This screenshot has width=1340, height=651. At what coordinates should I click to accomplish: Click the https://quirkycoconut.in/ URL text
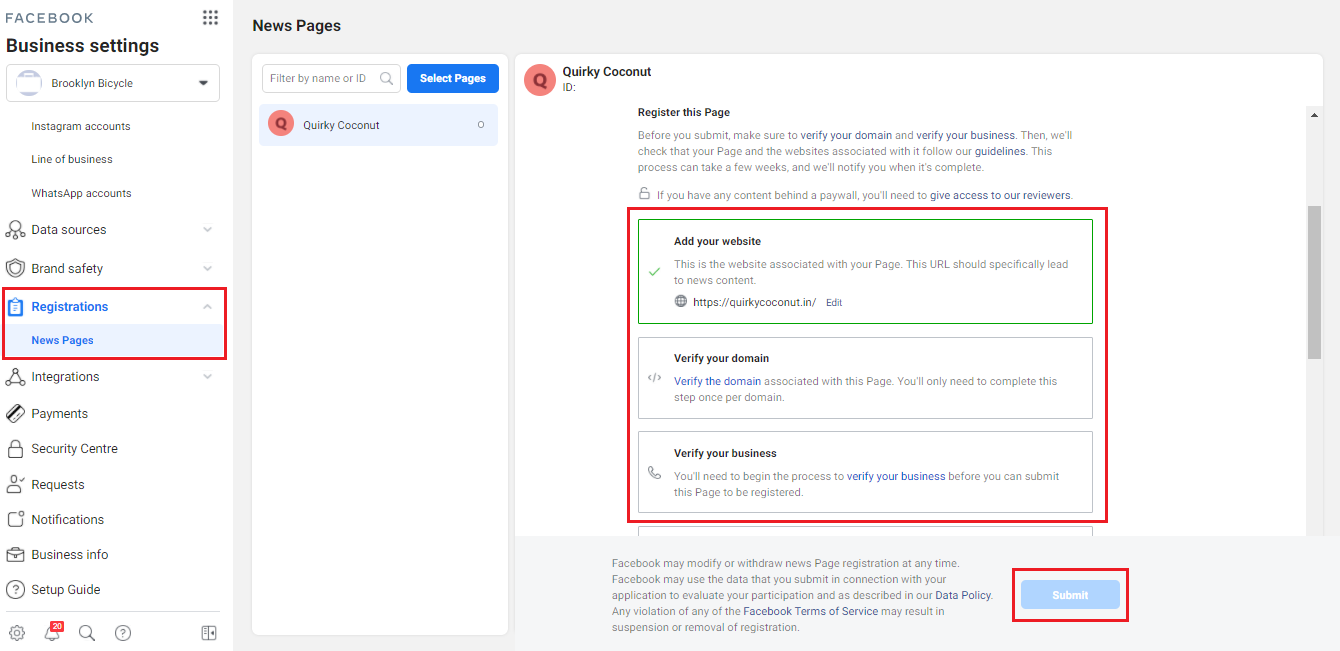click(754, 302)
